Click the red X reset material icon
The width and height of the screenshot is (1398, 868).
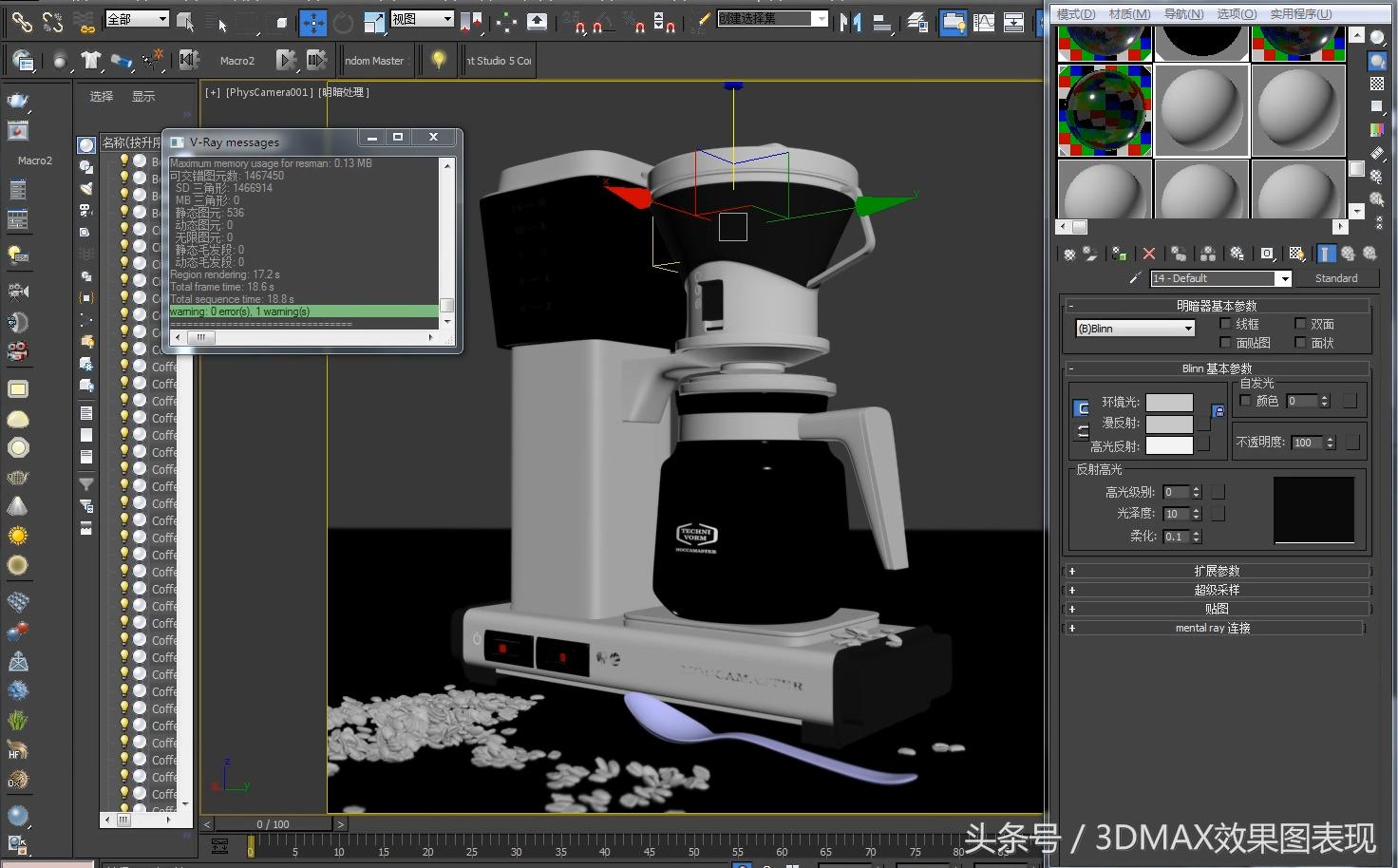pyautogui.click(x=1149, y=254)
